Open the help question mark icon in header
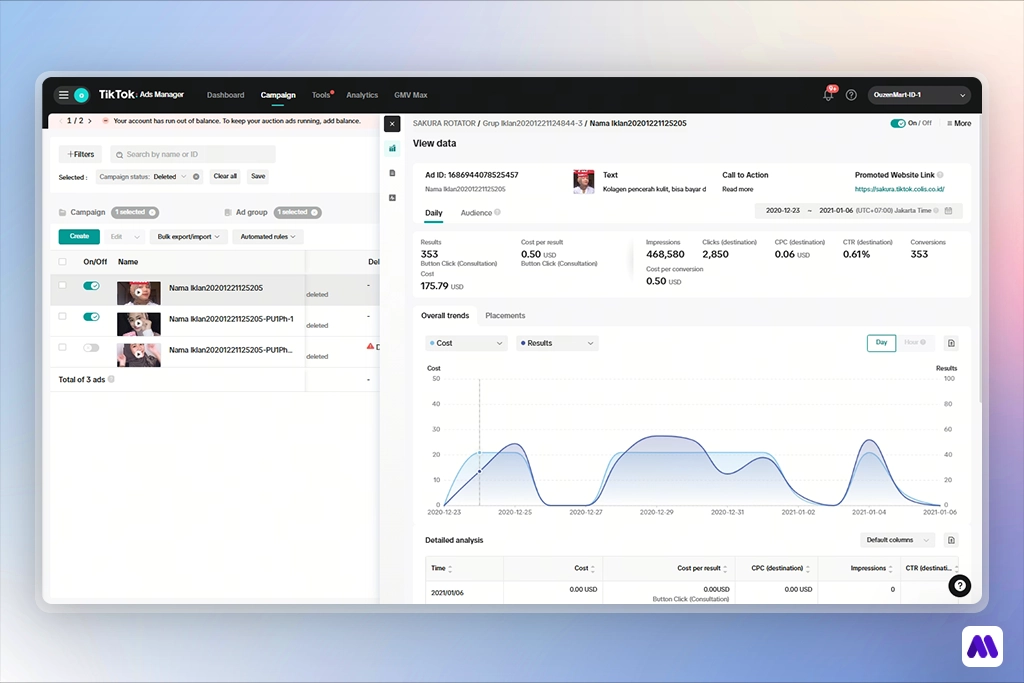The width and height of the screenshot is (1024, 683). click(x=851, y=95)
